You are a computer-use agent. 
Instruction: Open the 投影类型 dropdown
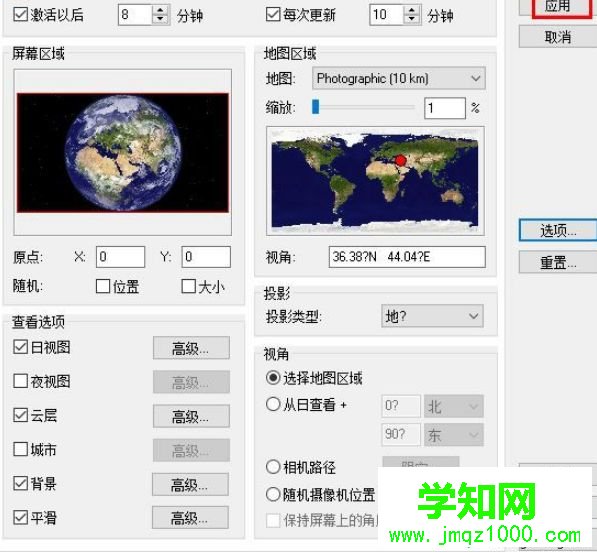pyautogui.click(x=433, y=316)
